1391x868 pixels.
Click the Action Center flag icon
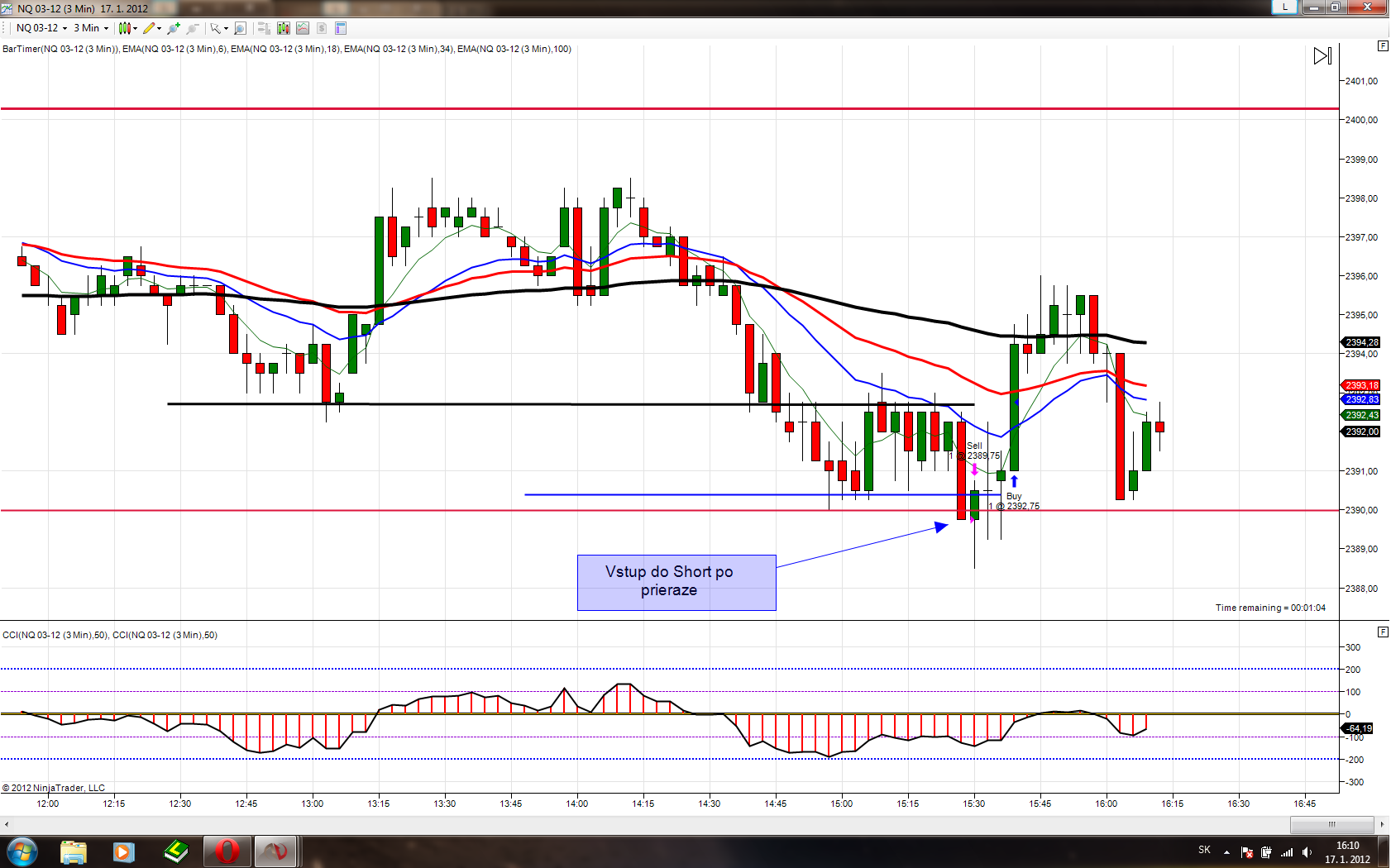(x=1246, y=851)
